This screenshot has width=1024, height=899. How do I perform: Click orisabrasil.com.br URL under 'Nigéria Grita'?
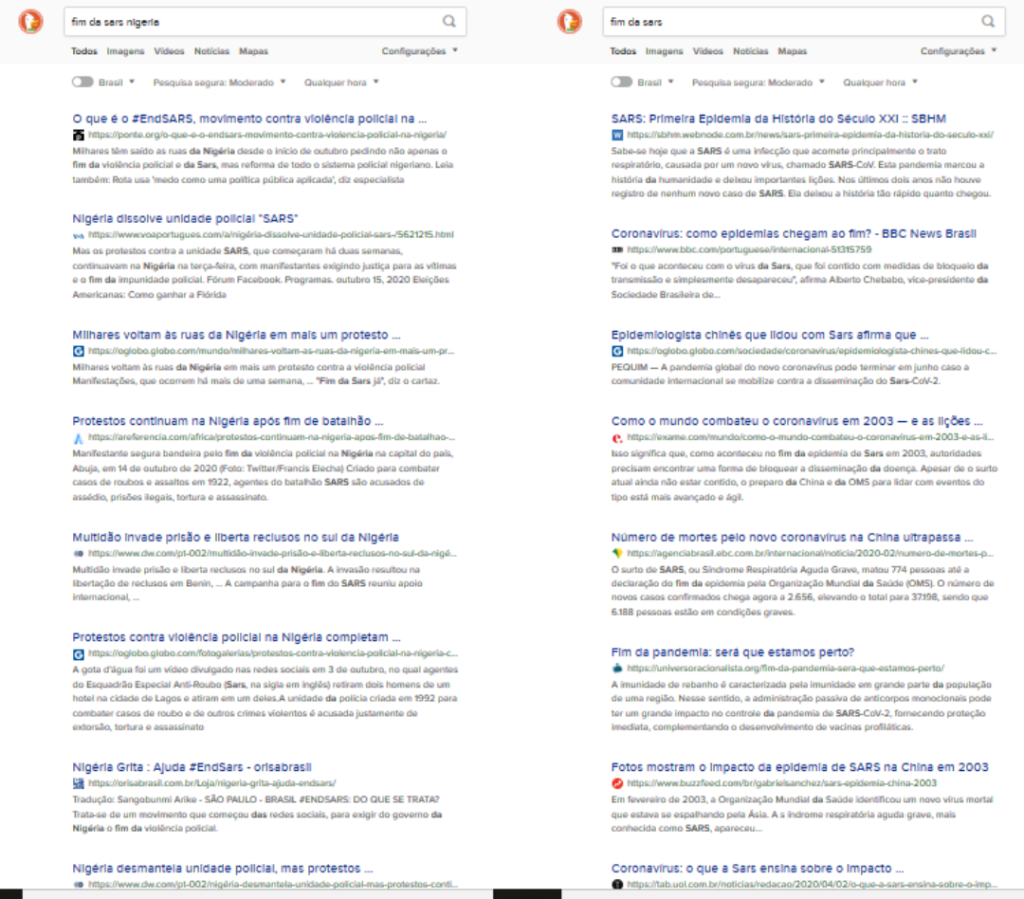pos(212,783)
